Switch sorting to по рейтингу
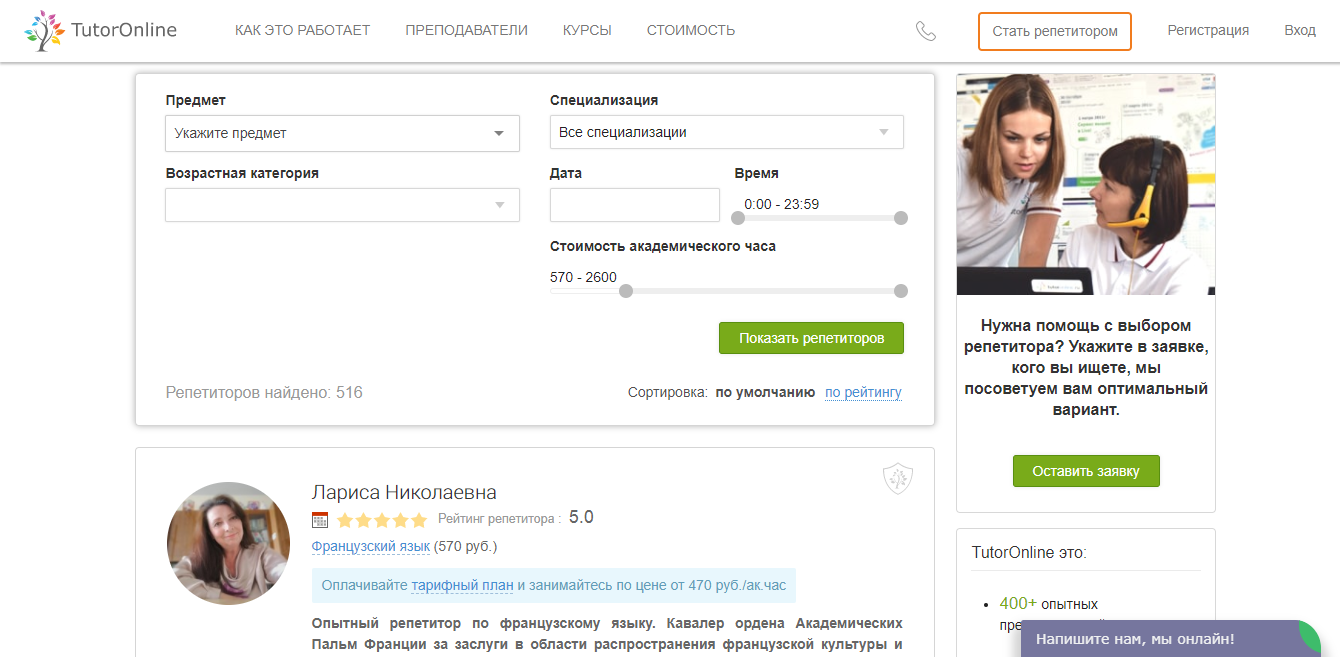 click(x=862, y=393)
